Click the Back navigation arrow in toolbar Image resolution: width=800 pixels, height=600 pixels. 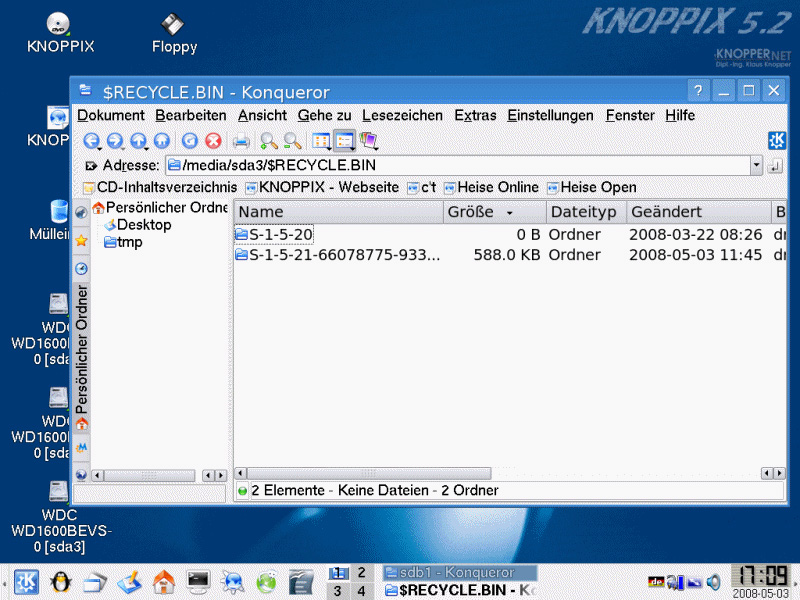(x=91, y=141)
